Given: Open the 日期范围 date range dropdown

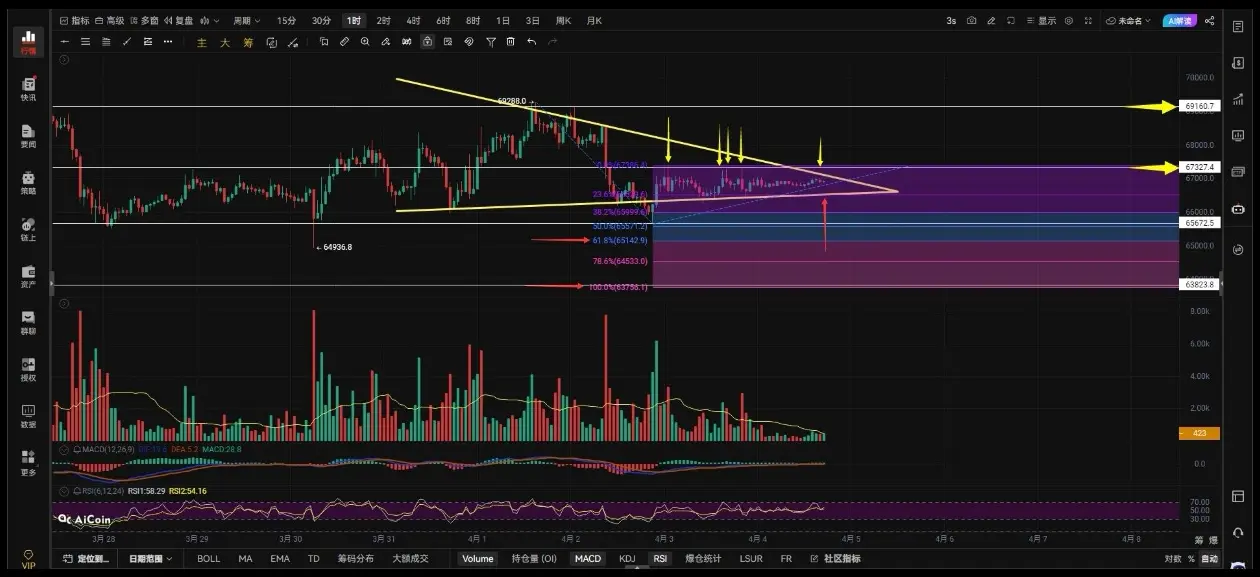Looking at the screenshot, I should click(x=151, y=558).
